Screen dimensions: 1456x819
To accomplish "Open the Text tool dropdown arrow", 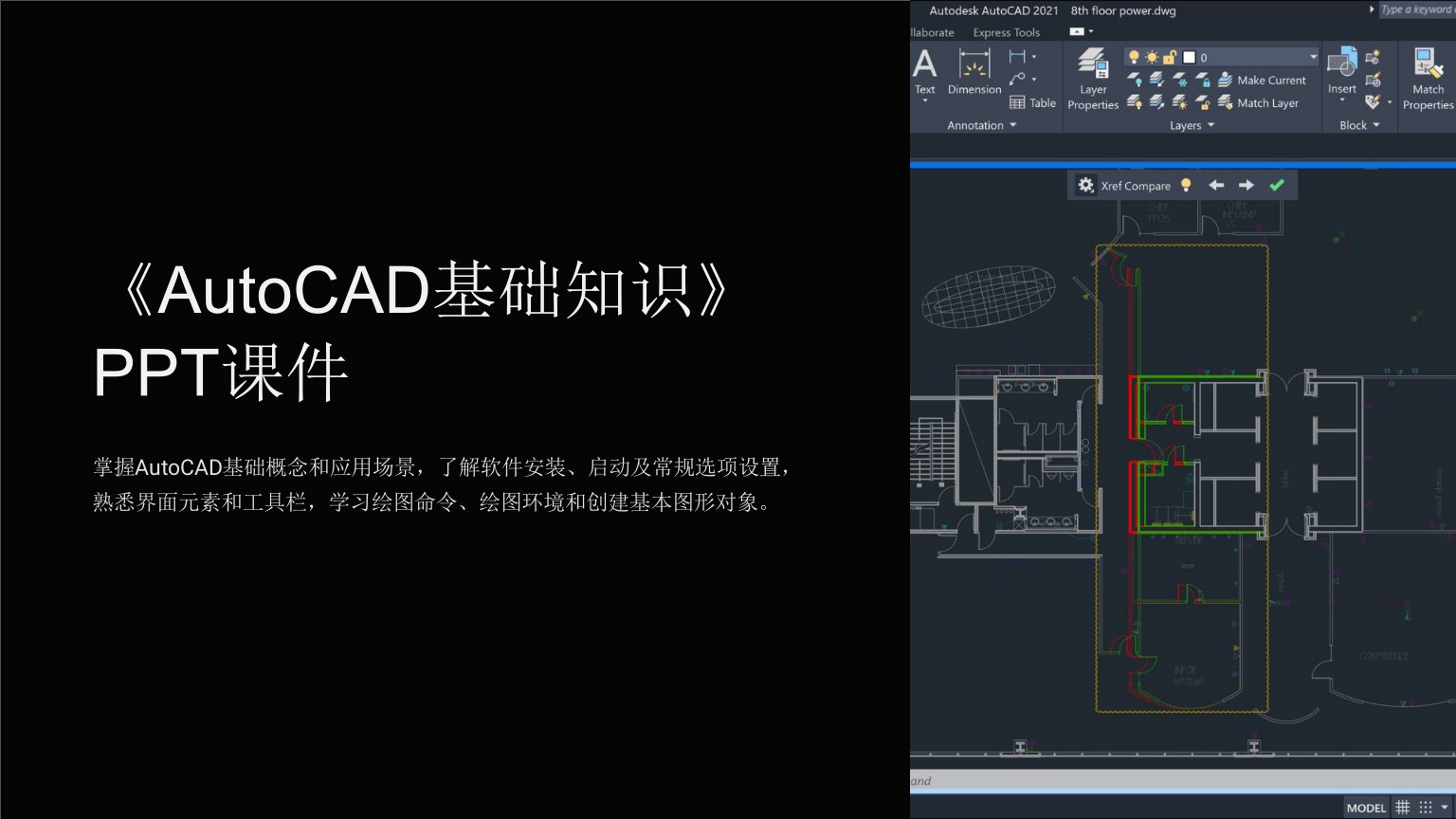I will (924, 100).
